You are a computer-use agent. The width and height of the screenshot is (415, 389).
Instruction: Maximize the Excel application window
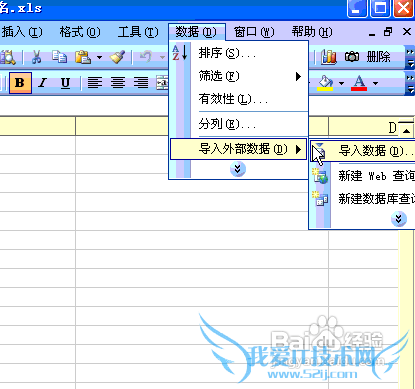(x=380, y=7)
